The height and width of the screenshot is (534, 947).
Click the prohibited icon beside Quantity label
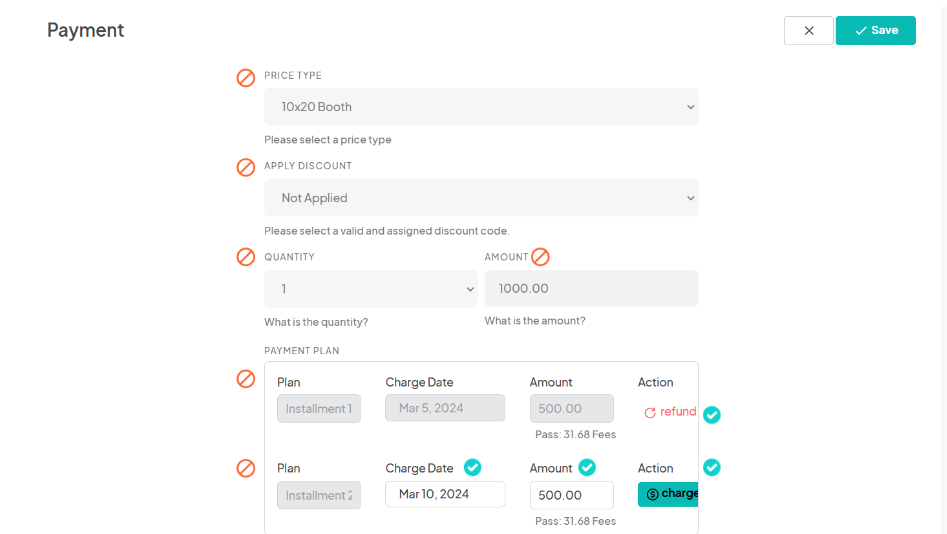246,257
